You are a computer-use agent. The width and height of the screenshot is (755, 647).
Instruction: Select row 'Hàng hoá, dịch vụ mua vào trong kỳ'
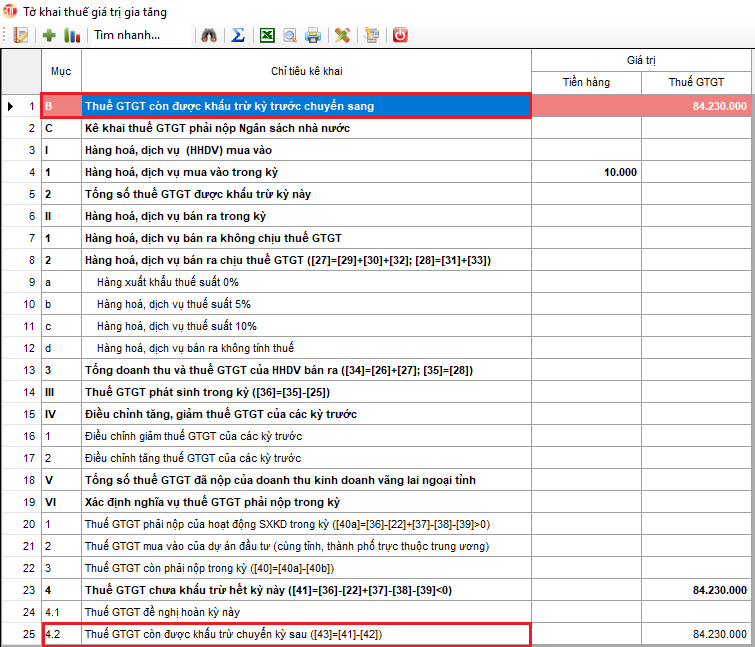click(306, 172)
